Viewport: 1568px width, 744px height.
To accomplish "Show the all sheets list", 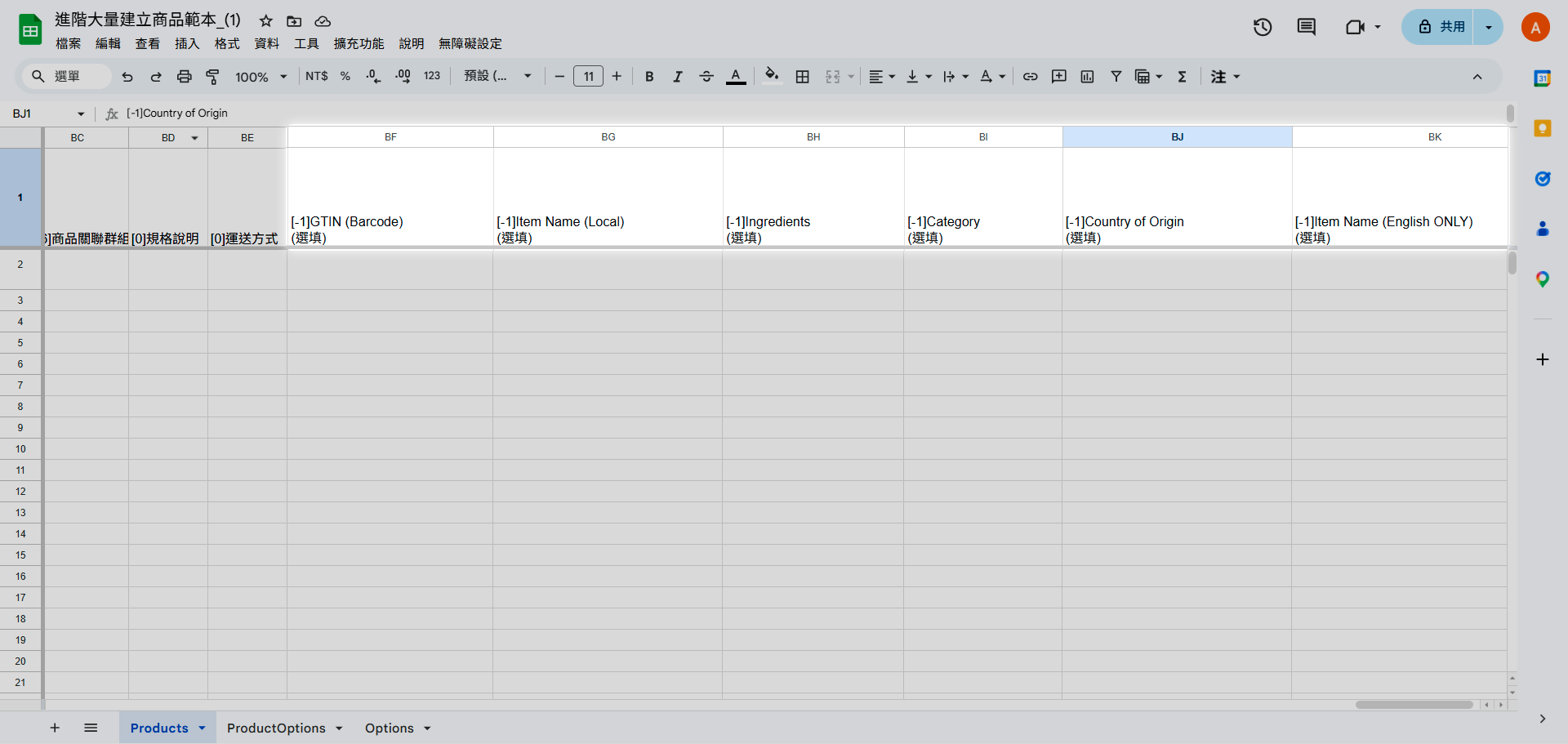I will click(91, 728).
